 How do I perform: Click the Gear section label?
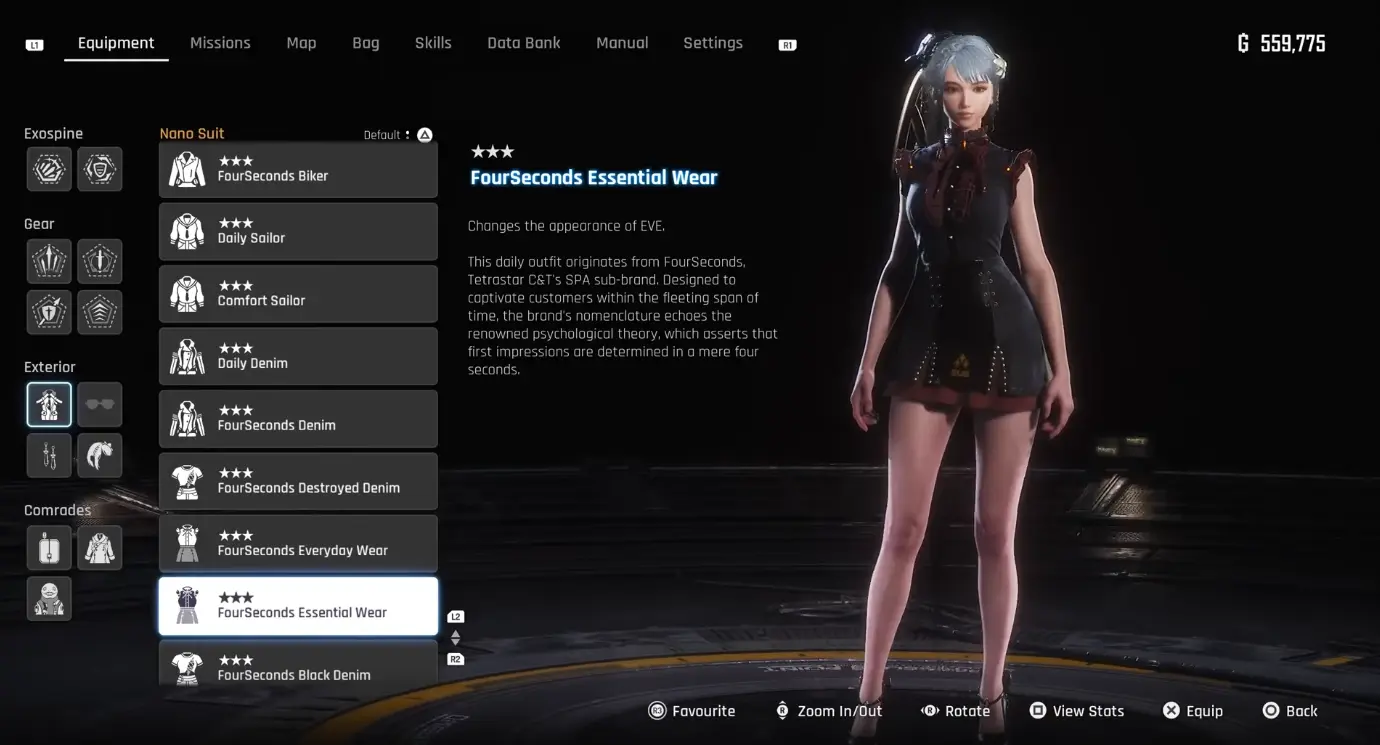pyautogui.click(x=39, y=224)
